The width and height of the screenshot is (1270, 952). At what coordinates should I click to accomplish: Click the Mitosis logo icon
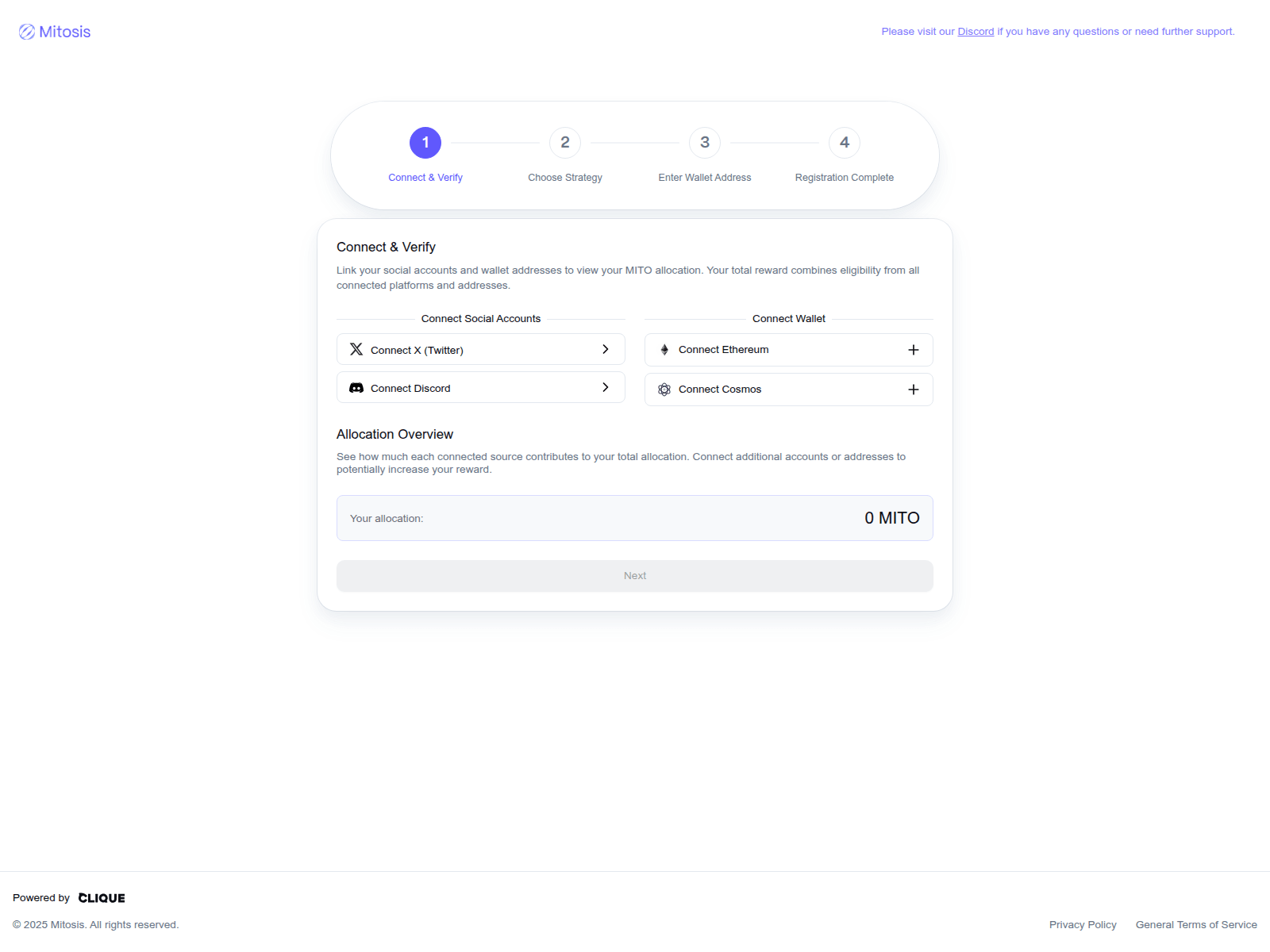pyautogui.click(x=26, y=32)
